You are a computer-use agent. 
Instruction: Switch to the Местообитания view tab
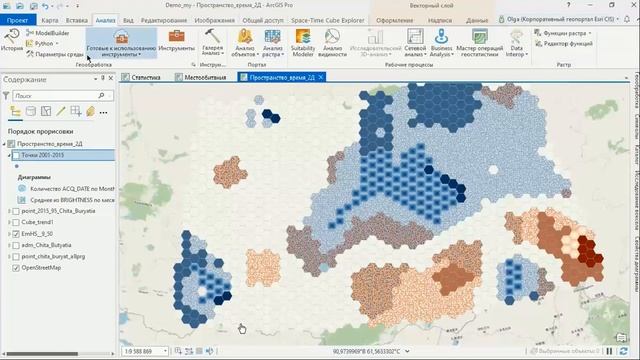click(x=201, y=77)
